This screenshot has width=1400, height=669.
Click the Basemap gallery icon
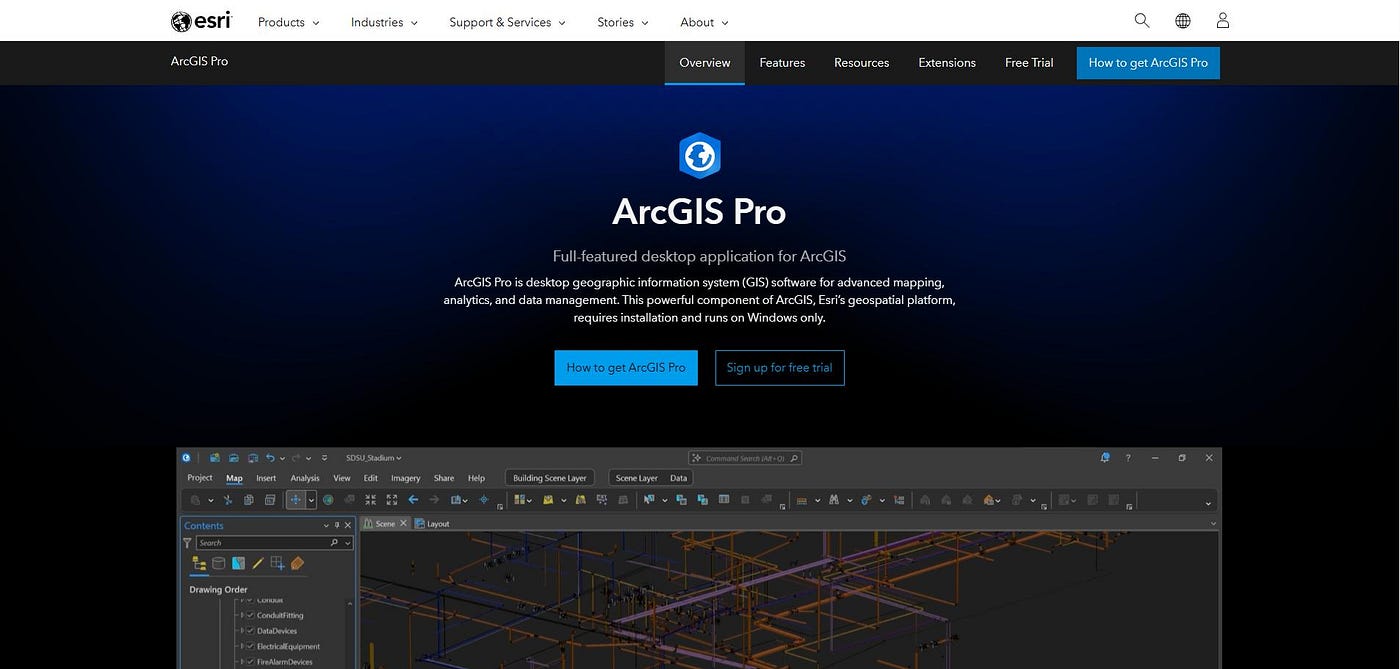click(520, 500)
